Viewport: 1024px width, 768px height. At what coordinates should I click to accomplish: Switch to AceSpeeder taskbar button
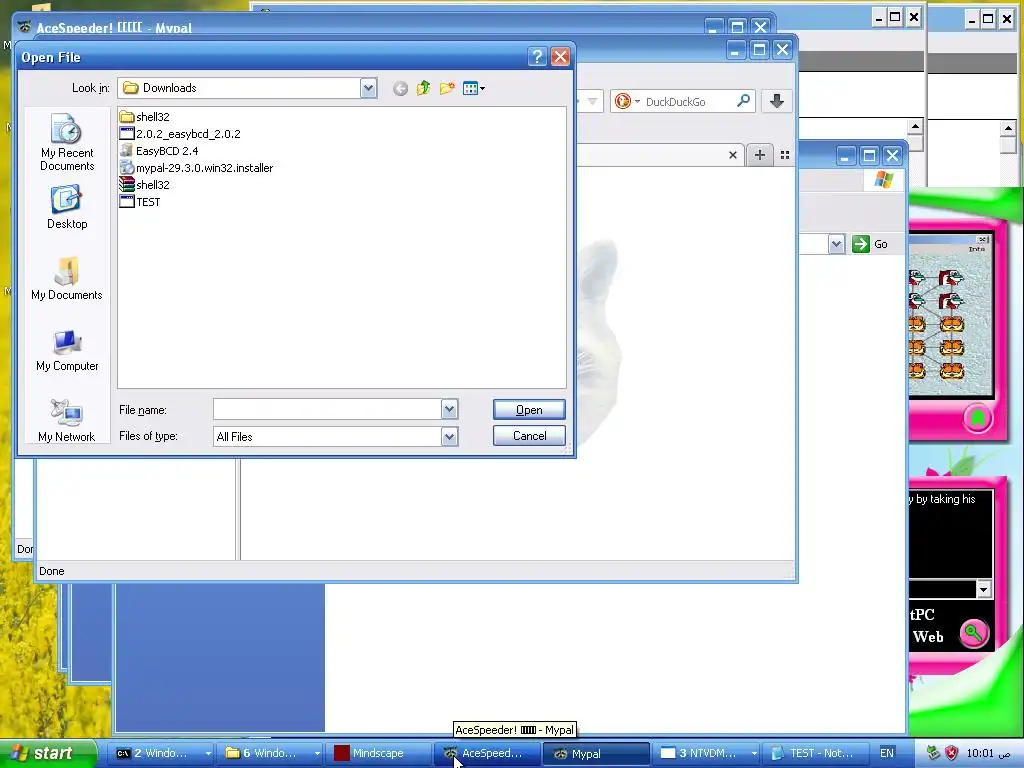pos(487,753)
